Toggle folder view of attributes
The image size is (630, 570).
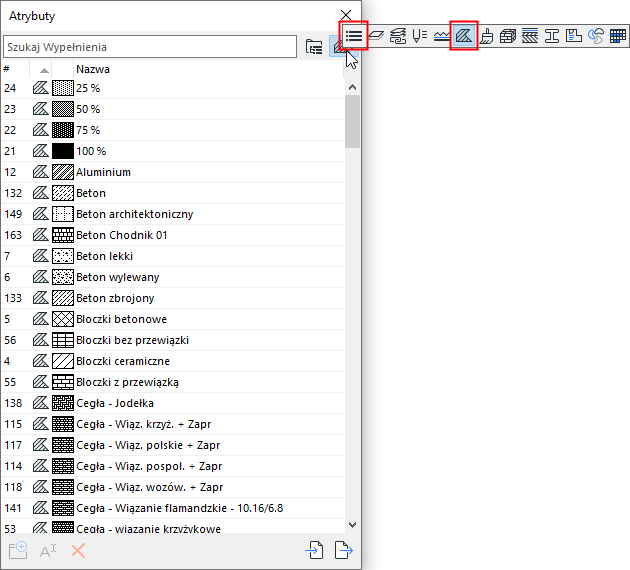tap(314, 47)
